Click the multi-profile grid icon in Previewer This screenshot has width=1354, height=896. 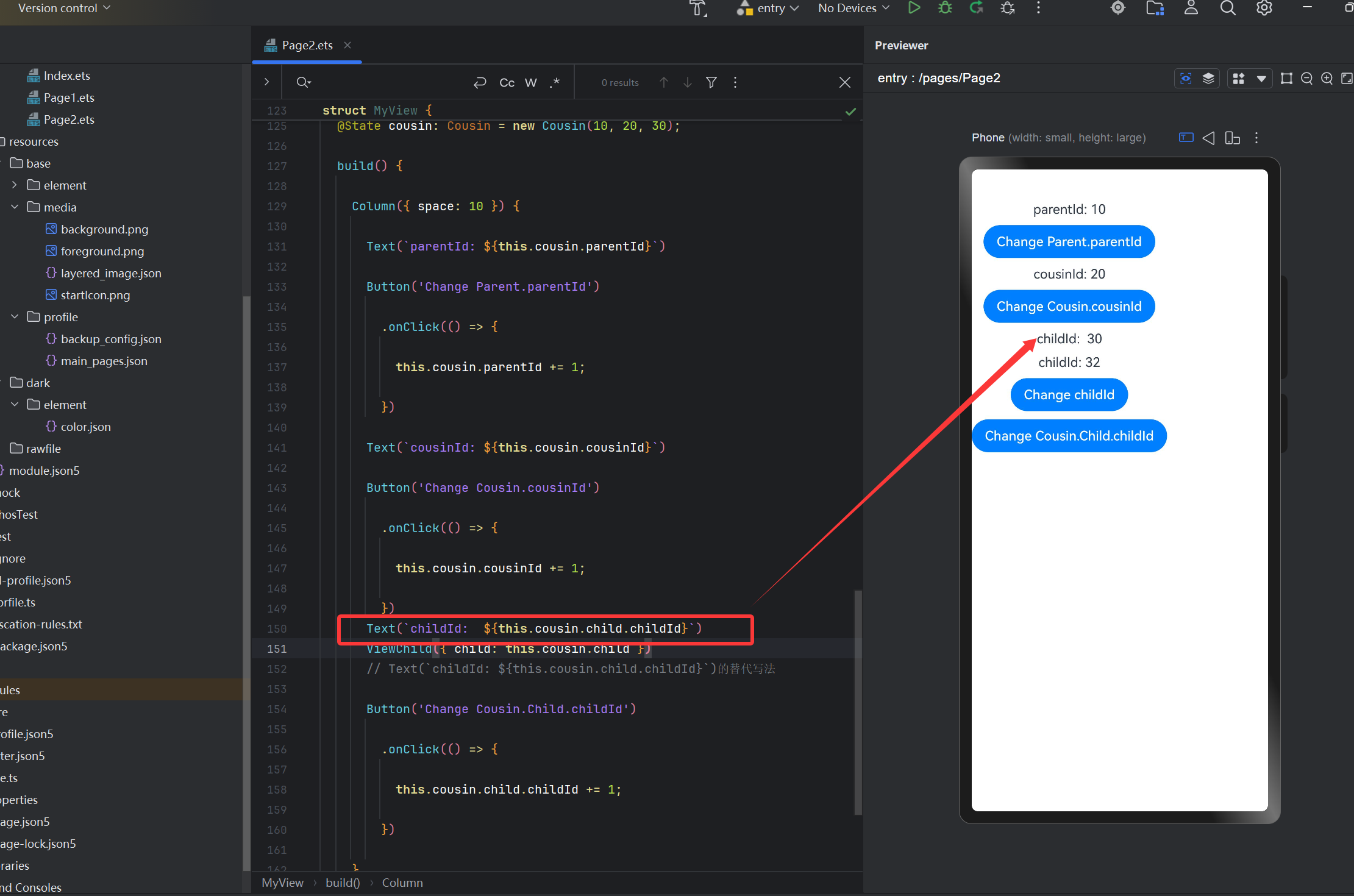(x=1239, y=79)
